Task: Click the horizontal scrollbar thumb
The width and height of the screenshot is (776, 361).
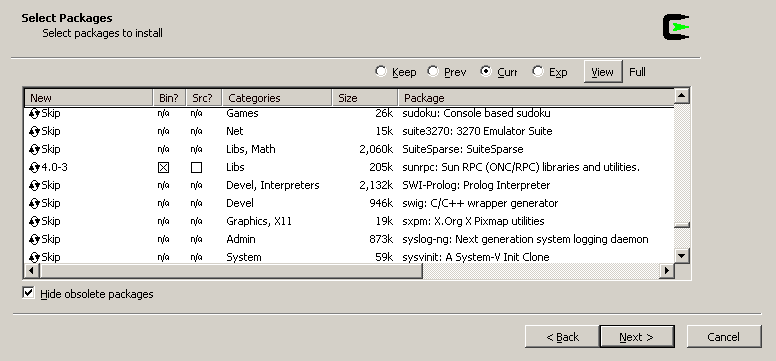Action: click(x=231, y=270)
